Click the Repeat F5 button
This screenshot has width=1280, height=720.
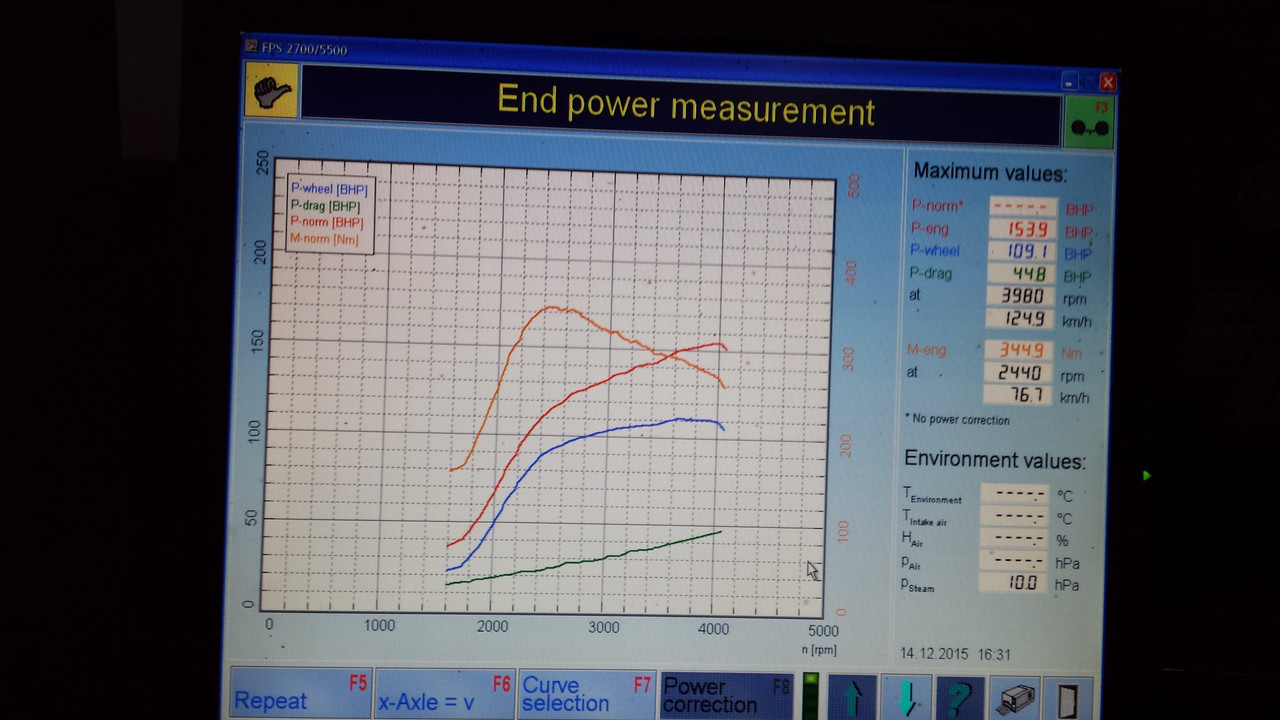tap(301, 692)
